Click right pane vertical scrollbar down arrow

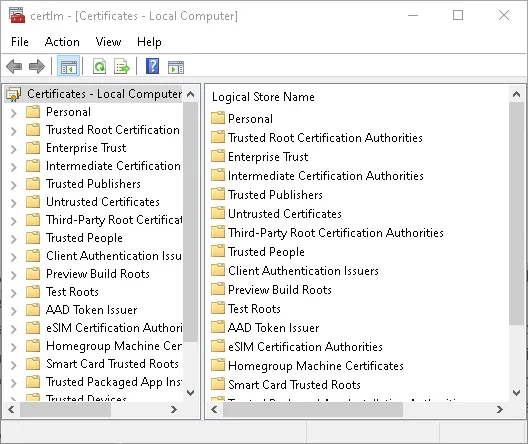[516, 392]
